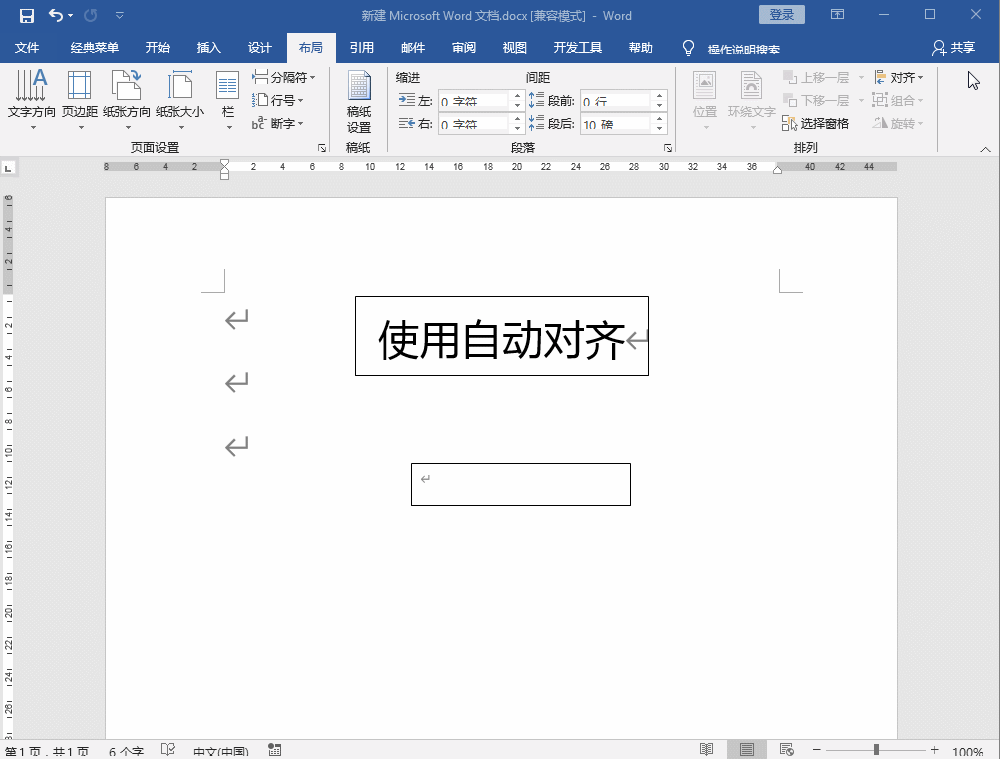Switch to the 经典菜单 tab

[94, 48]
